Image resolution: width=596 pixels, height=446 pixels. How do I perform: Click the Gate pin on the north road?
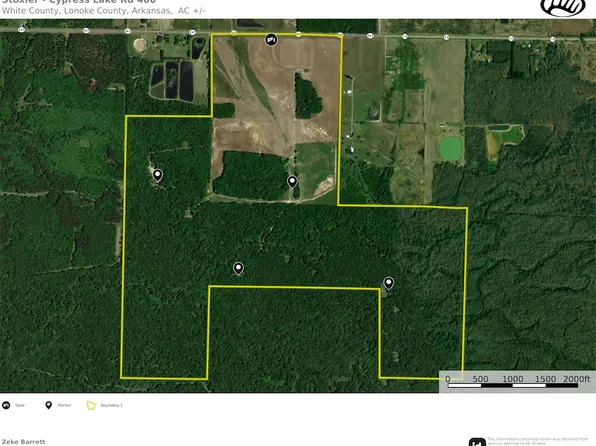coord(271,40)
